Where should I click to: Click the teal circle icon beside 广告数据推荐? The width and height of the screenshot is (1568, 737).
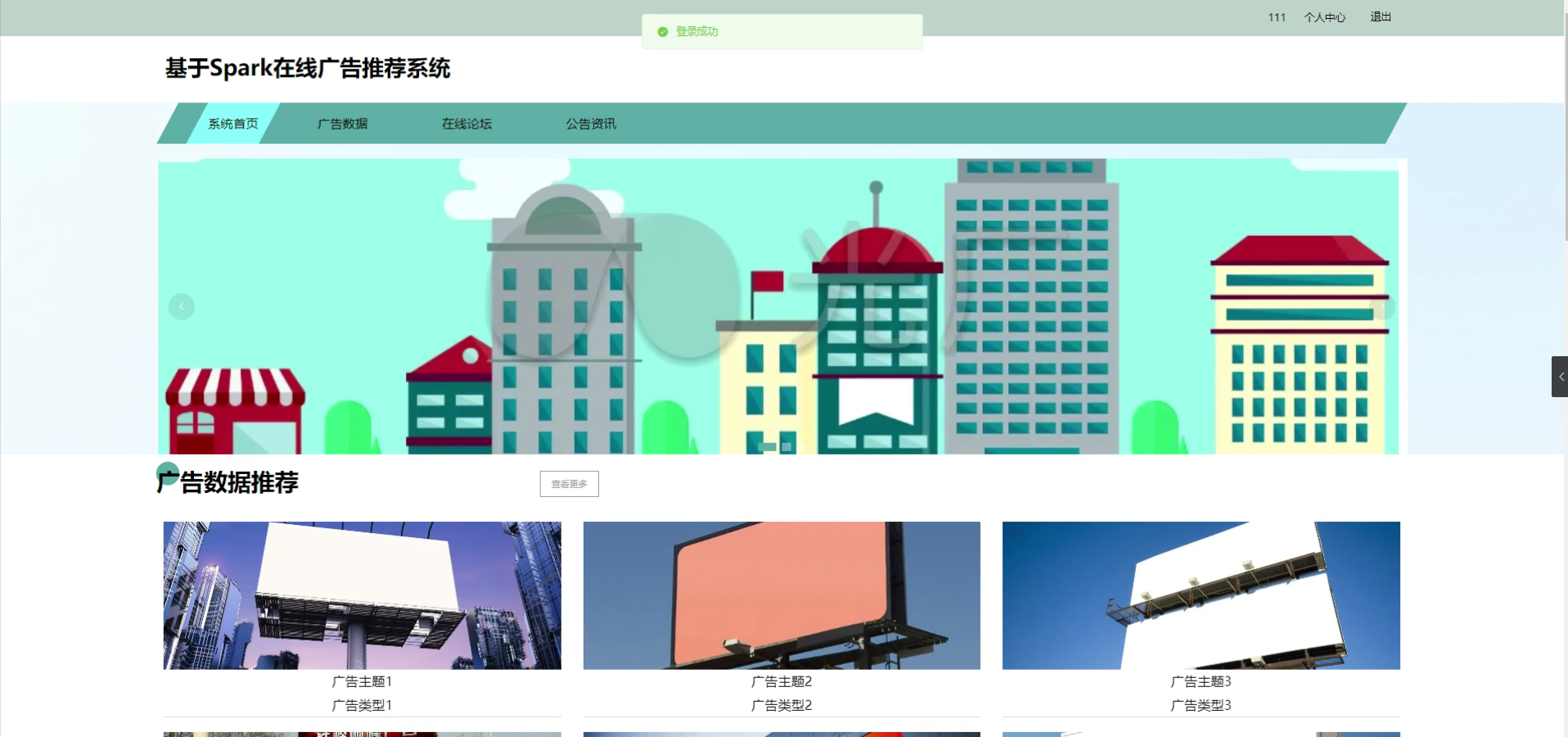168,473
